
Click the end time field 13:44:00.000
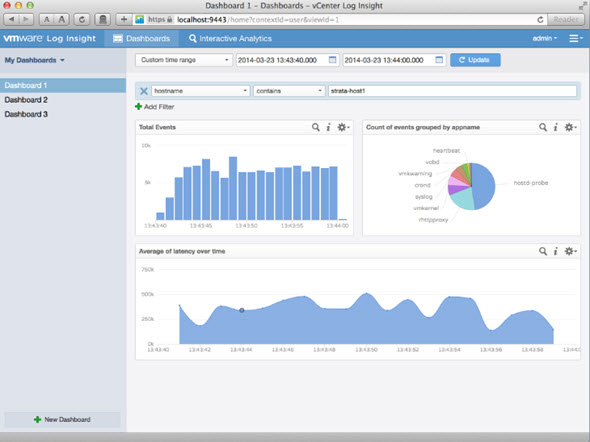pyautogui.click(x=389, y=60)
